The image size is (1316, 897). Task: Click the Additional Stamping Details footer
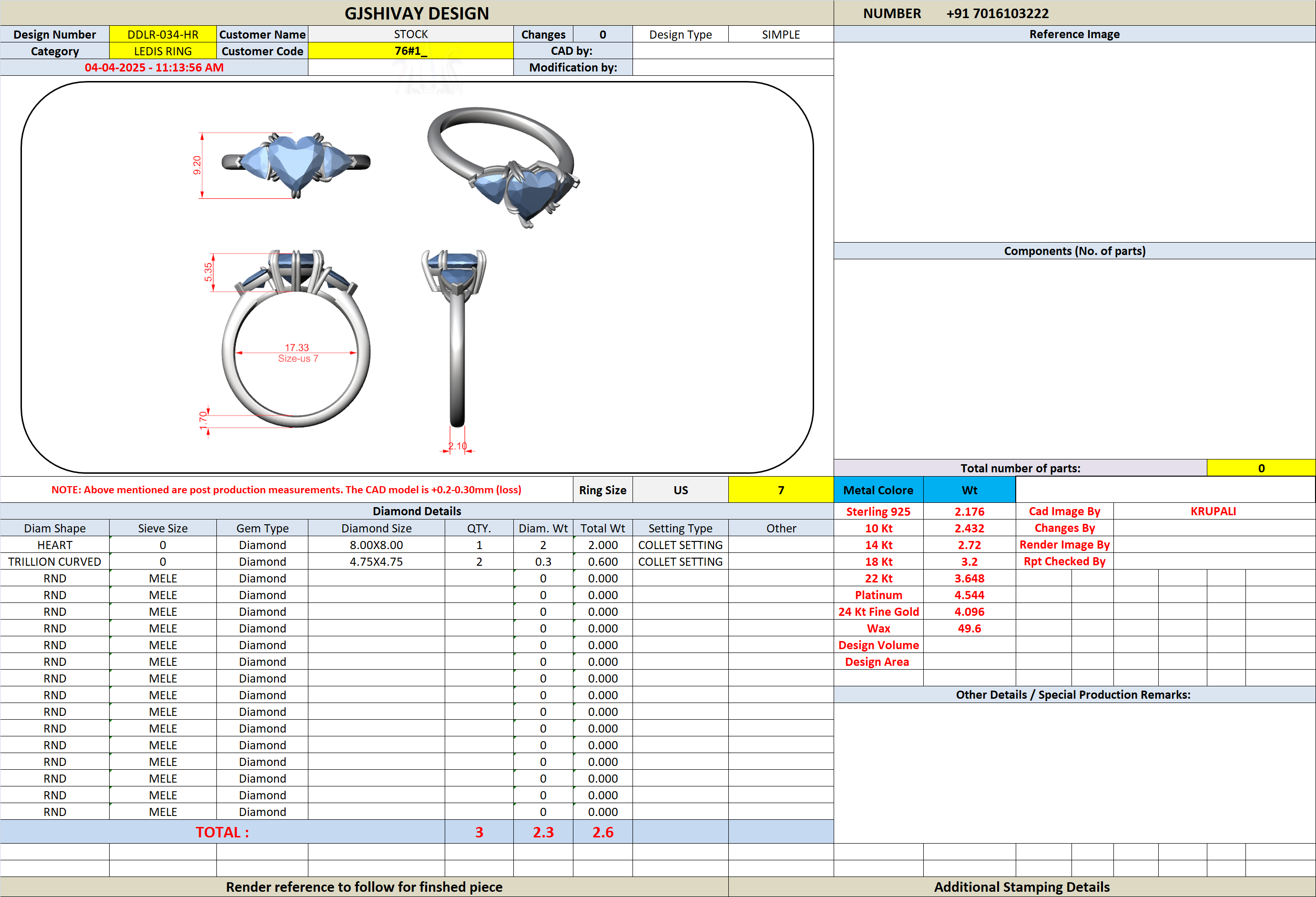1021,887
